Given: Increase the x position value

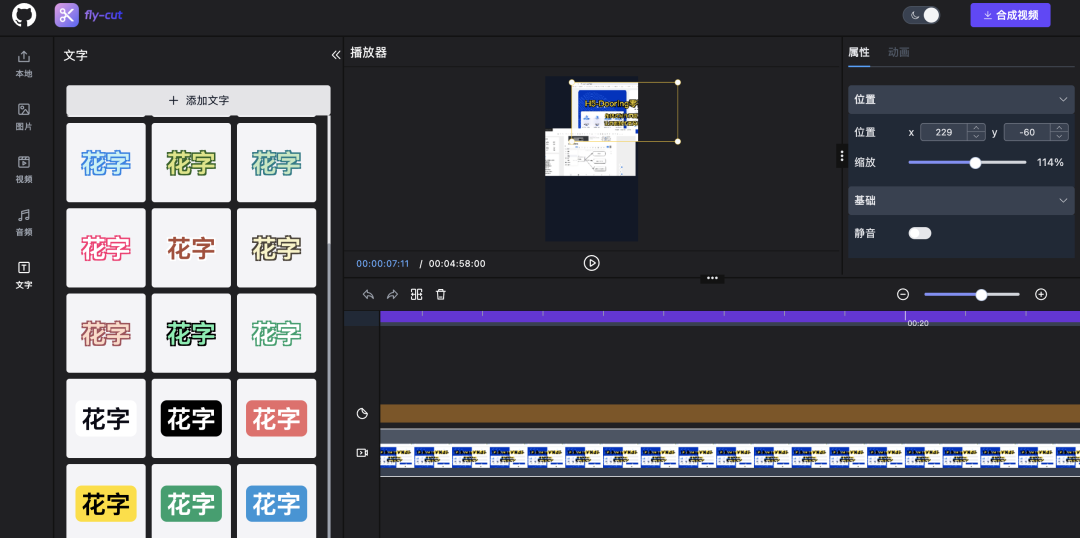Looking at the screenshot, I should click(976, 127).
